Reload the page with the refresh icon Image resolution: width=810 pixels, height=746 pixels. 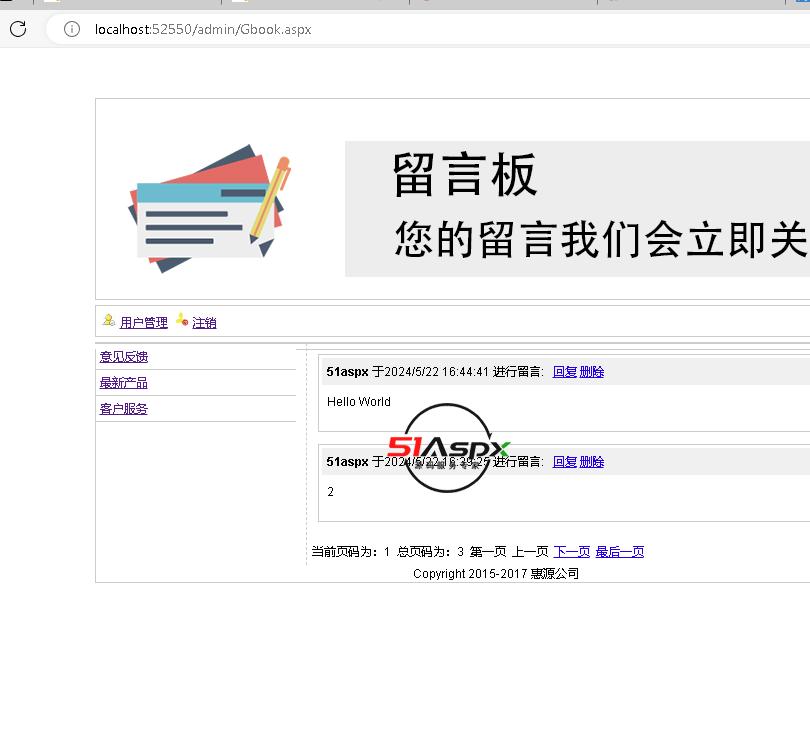click(18, 29)
